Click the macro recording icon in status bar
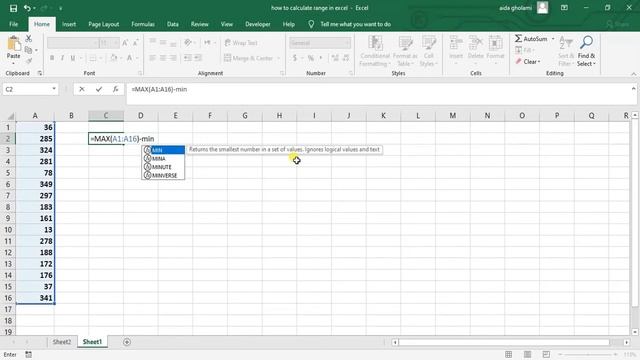 click(29, 354)
